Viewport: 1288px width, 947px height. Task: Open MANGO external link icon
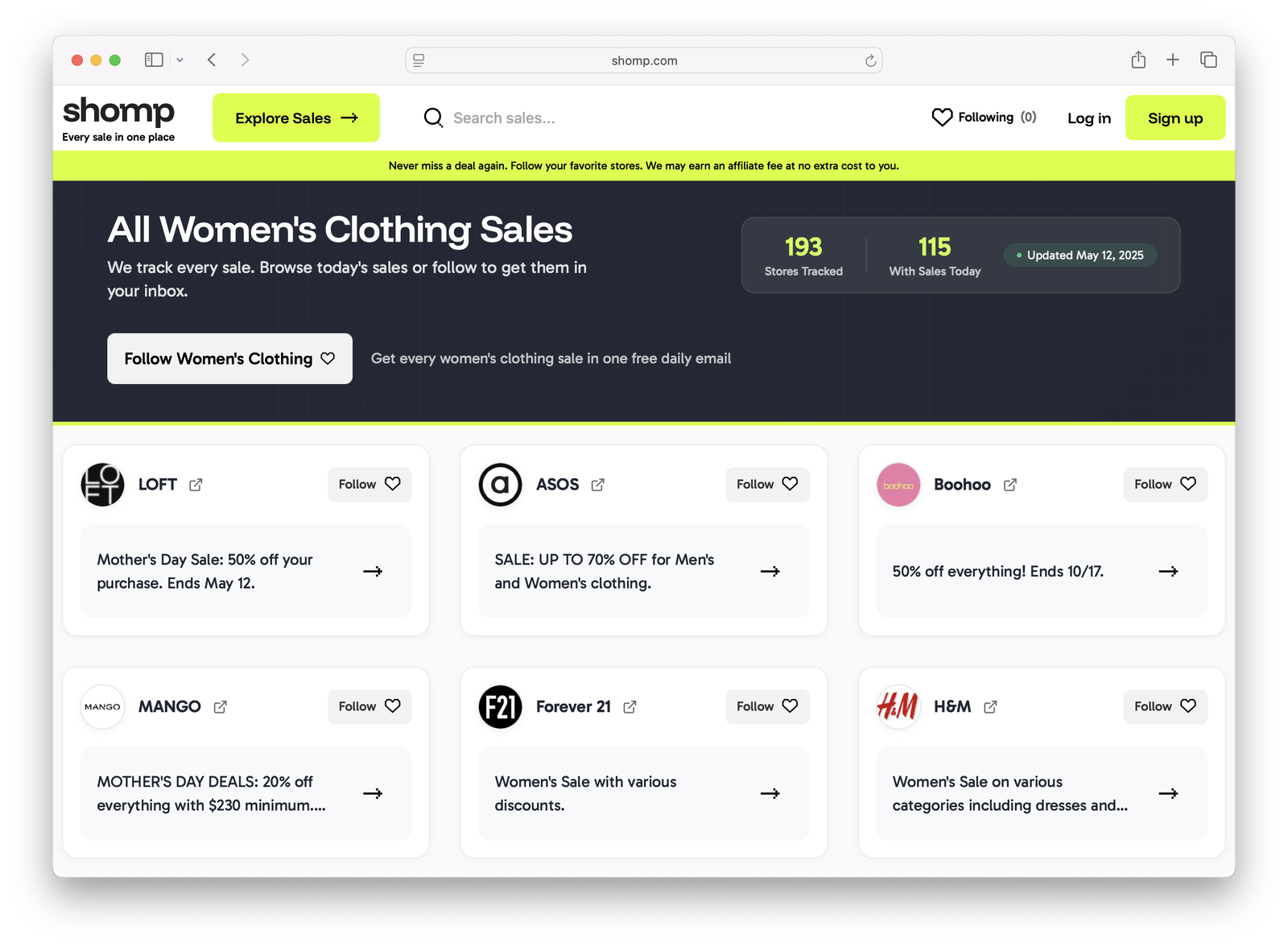coord(220,707)
